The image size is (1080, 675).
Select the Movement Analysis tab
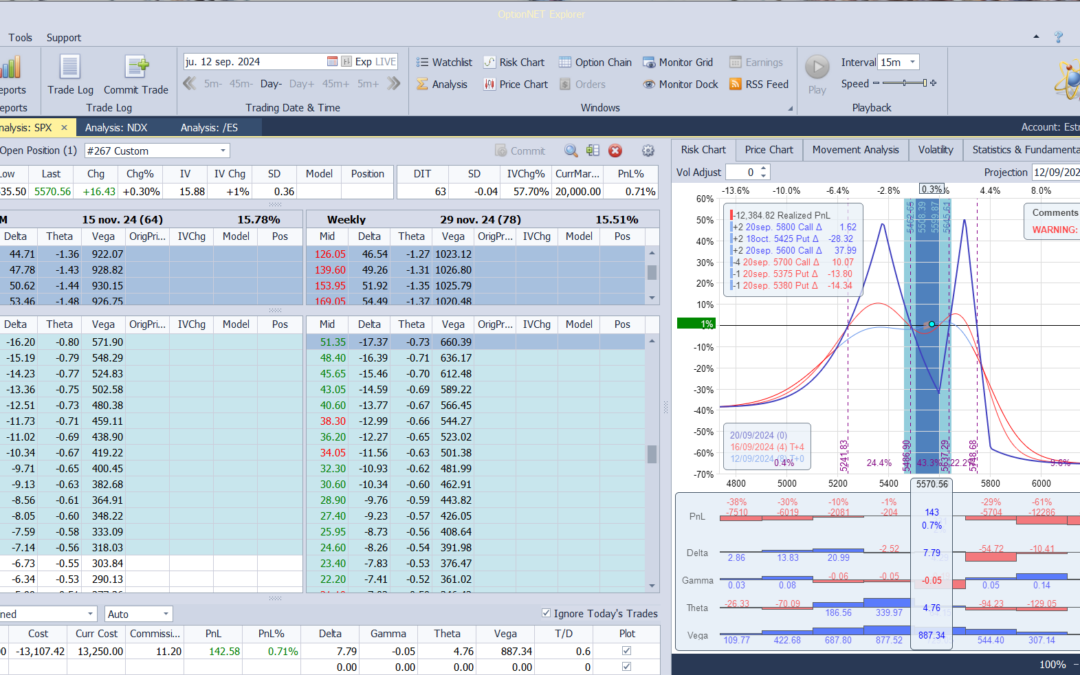tap(855, 150)
